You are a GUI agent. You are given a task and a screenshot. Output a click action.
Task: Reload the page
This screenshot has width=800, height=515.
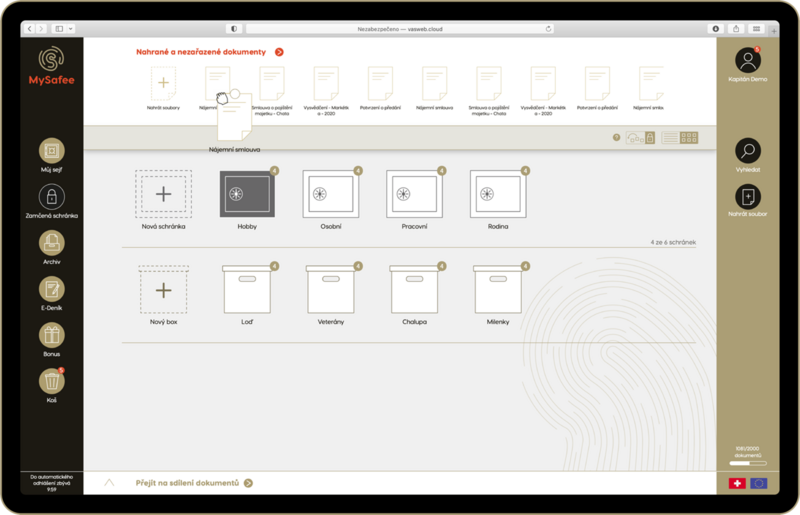pos(548,29)
